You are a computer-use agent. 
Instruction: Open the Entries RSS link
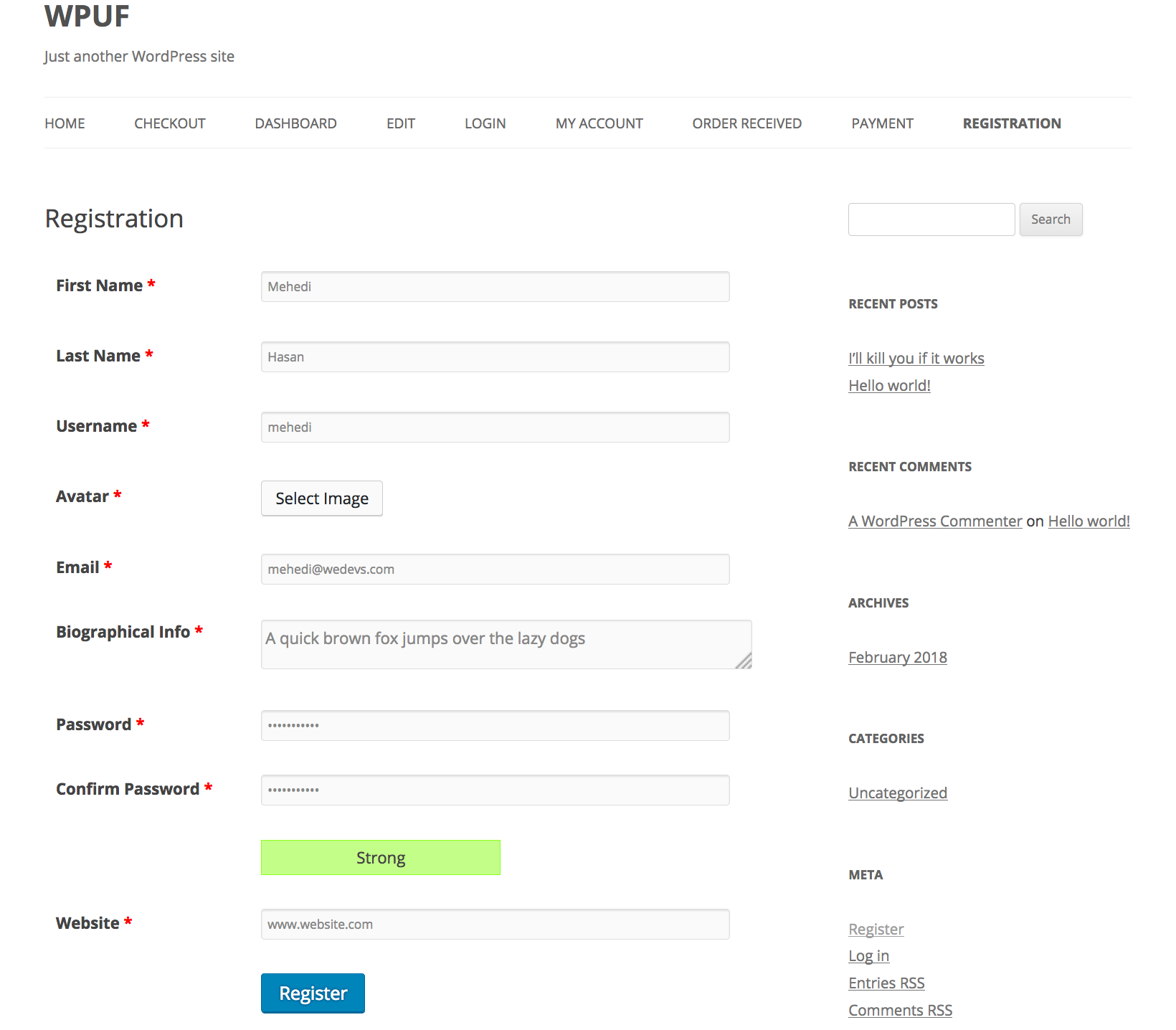[x=886, y=983]
